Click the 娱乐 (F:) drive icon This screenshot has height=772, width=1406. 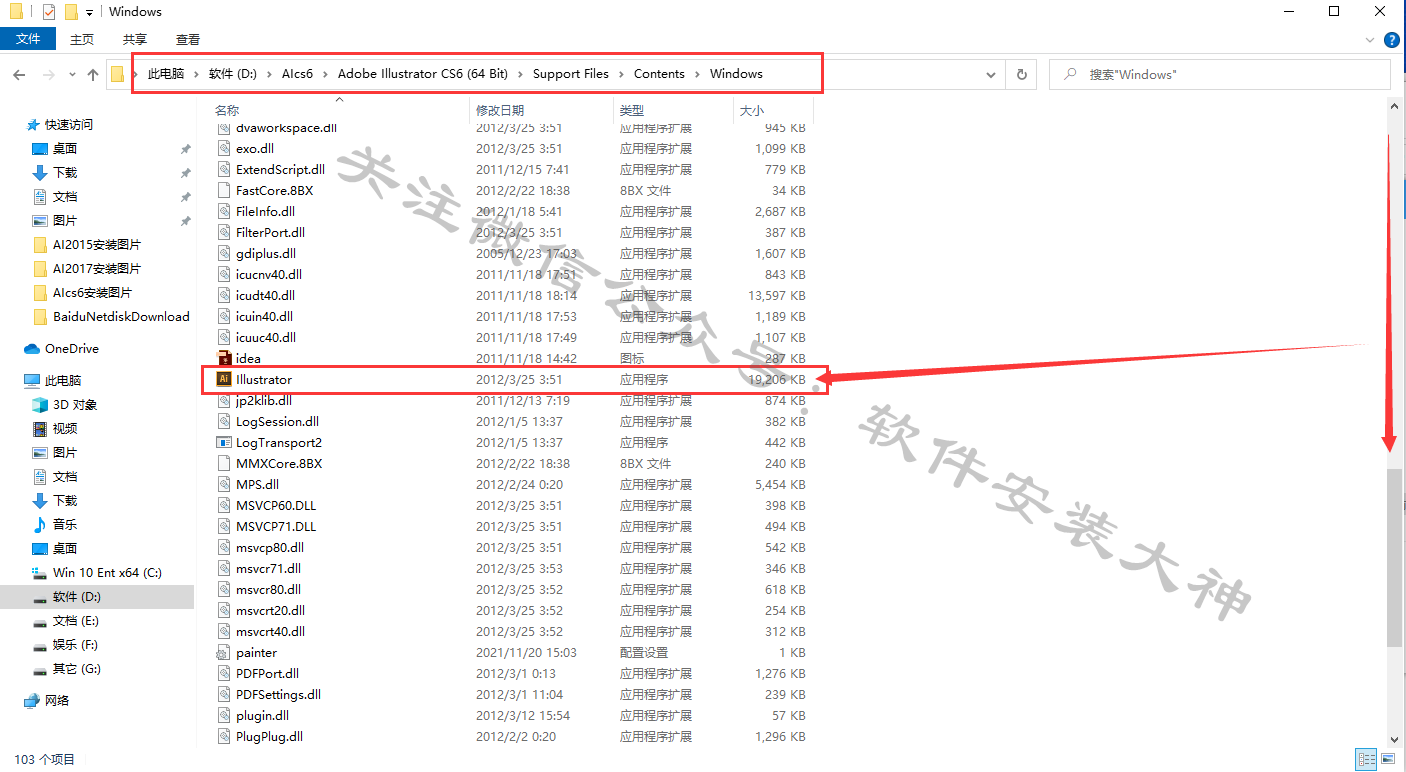tap(40, 645)
